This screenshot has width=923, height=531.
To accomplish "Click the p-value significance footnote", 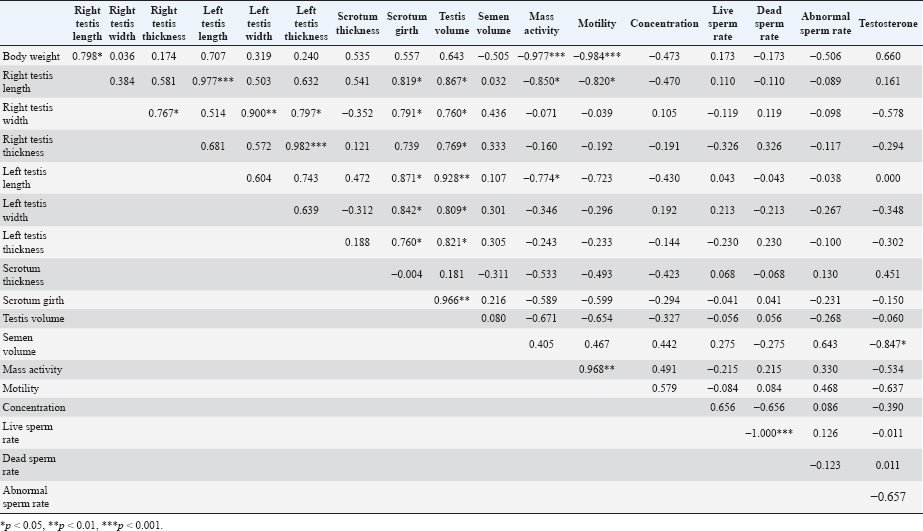I will coord(83,524).
